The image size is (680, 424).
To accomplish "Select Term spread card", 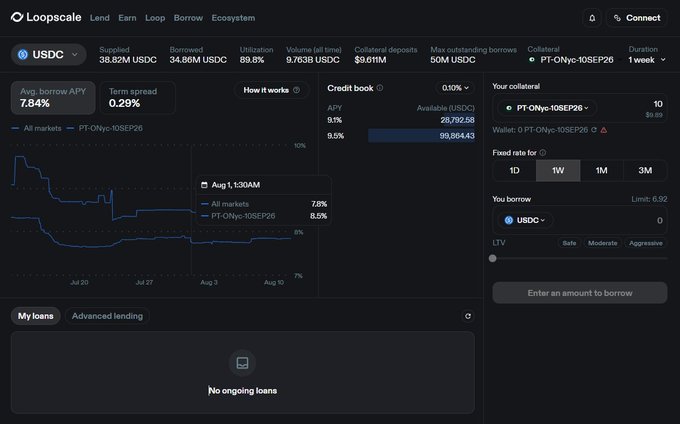I will tap(137, 98).
